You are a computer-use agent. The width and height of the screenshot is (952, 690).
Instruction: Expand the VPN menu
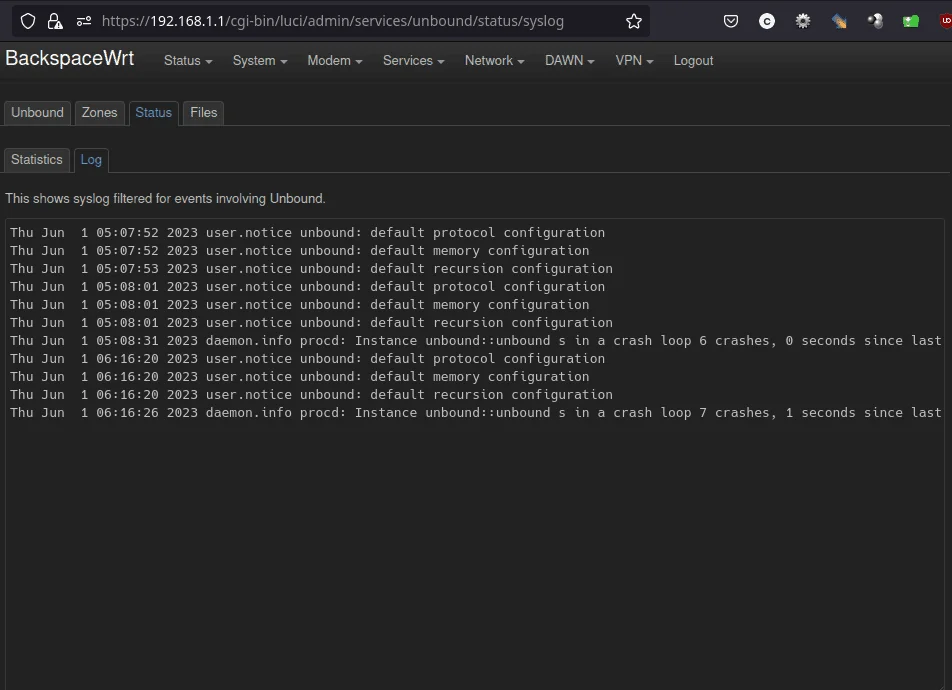click(634, 61)
